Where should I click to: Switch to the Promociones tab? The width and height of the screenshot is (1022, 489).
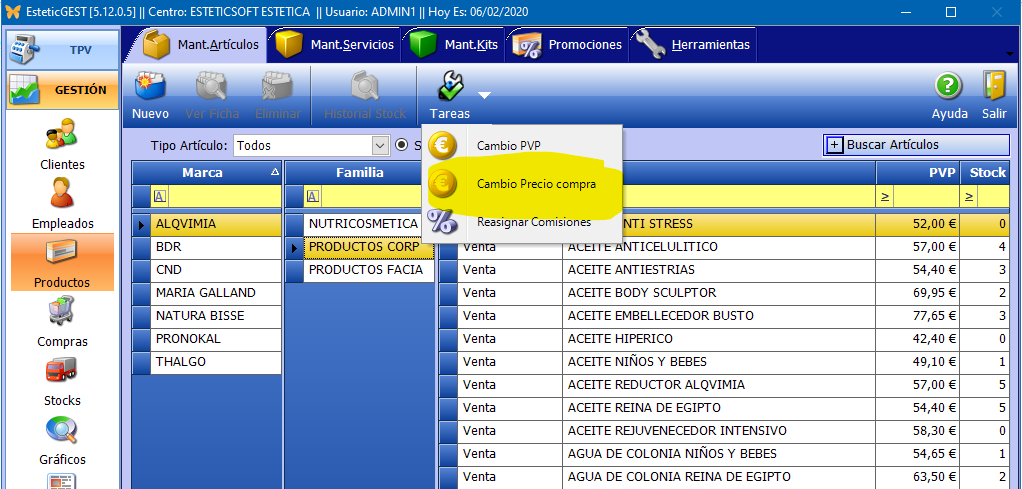[x=567, y=45]
